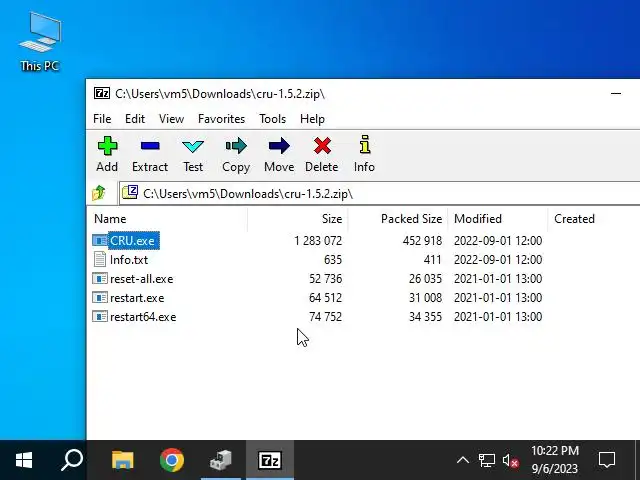This screenshot has width=640, height=480.
Task: Click the size value 74 752
Action: click(x=326, y=317)
